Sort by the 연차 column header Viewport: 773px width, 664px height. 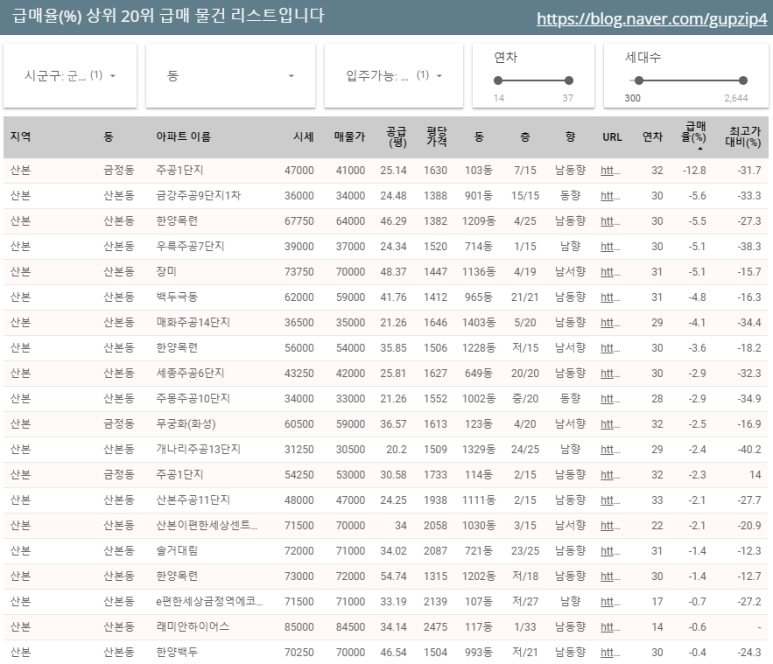tap(652, 137)
